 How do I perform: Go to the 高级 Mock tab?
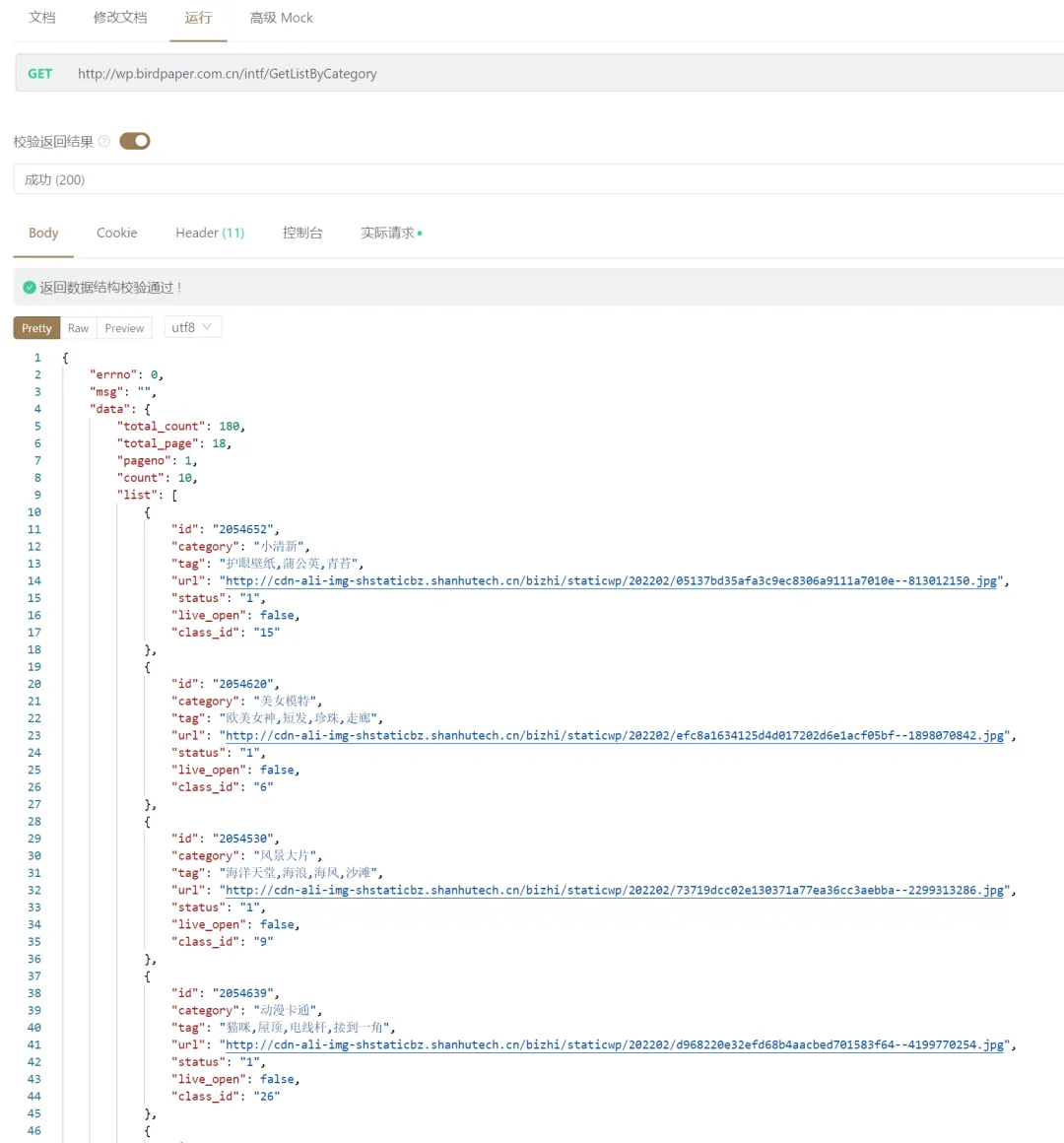pos(281,18)
